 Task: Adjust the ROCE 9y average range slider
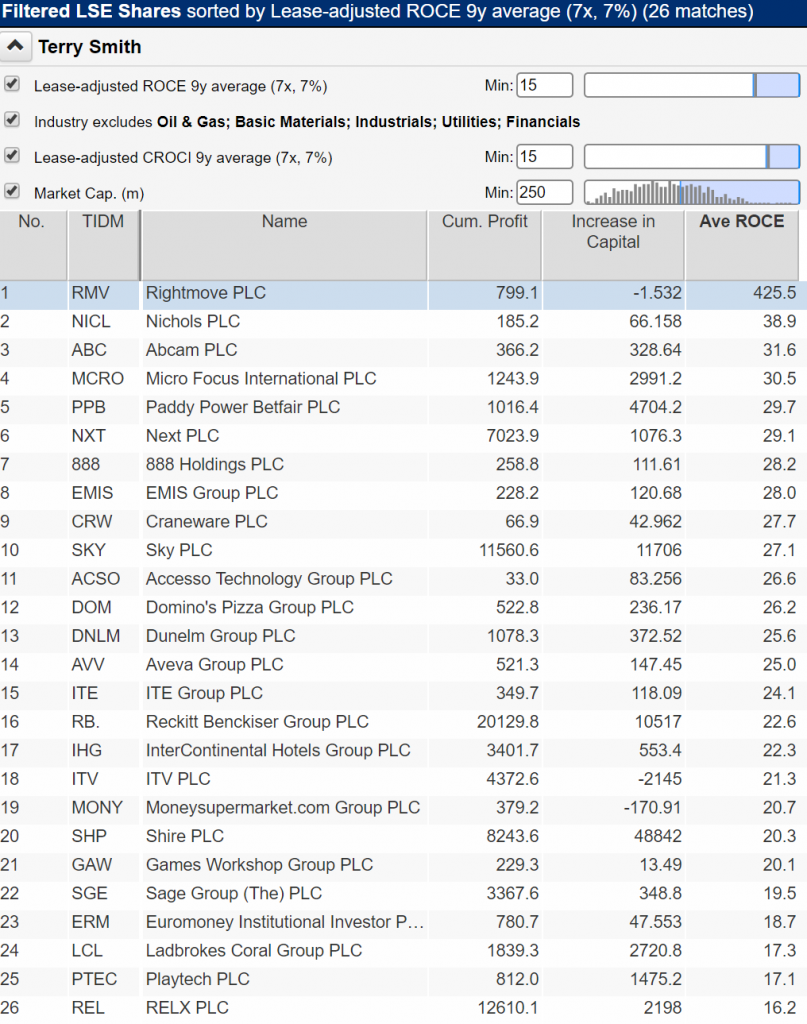pyautogui.click(x=692, y=85)
